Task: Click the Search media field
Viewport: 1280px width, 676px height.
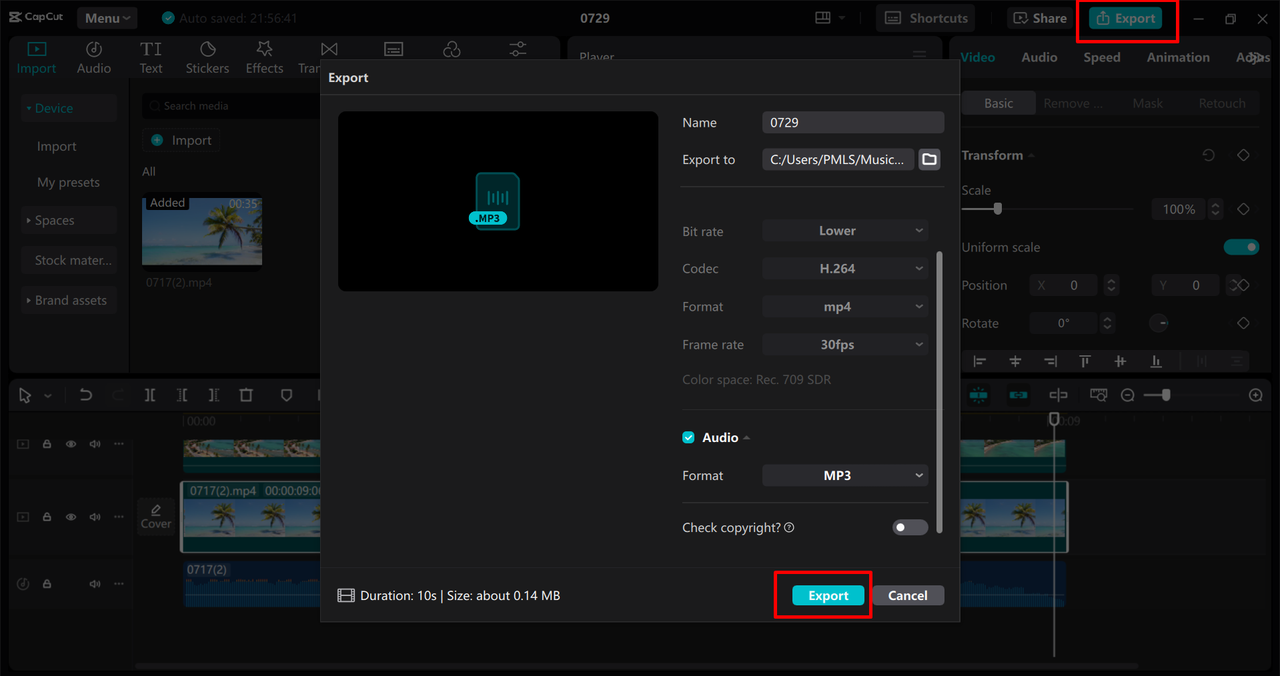Action: pos(230,105)
